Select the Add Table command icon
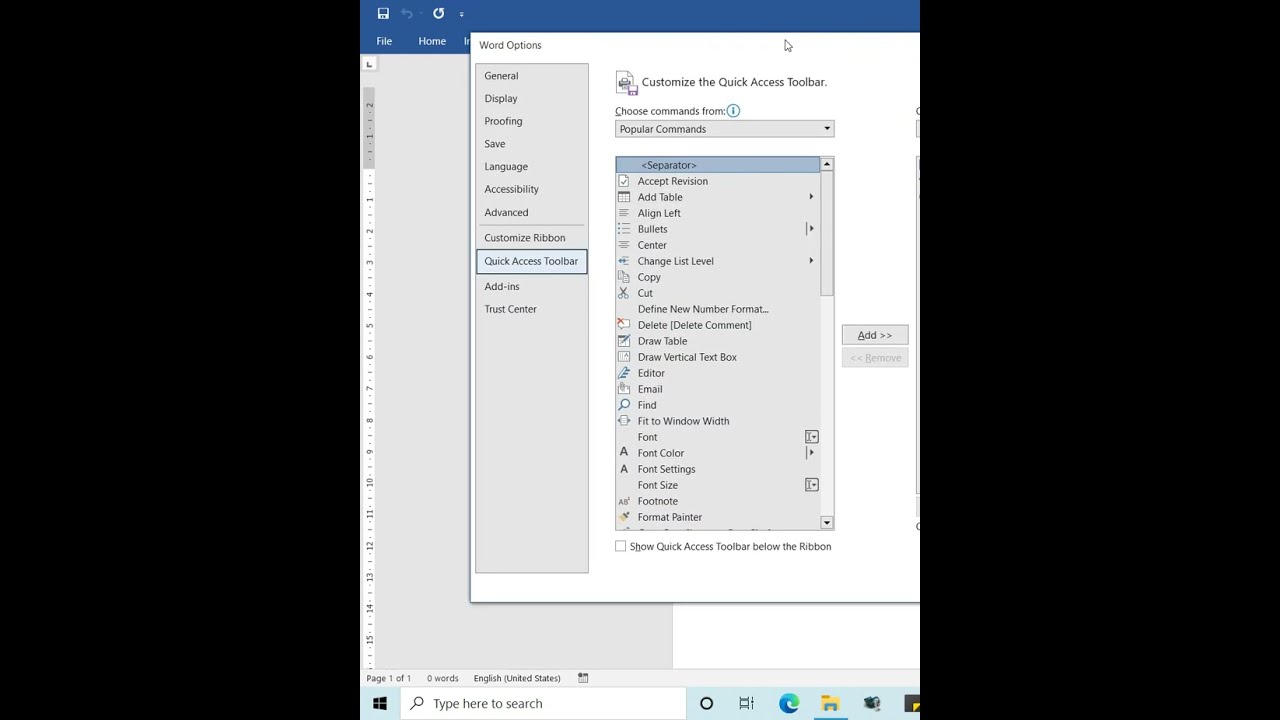 (624, 197)
